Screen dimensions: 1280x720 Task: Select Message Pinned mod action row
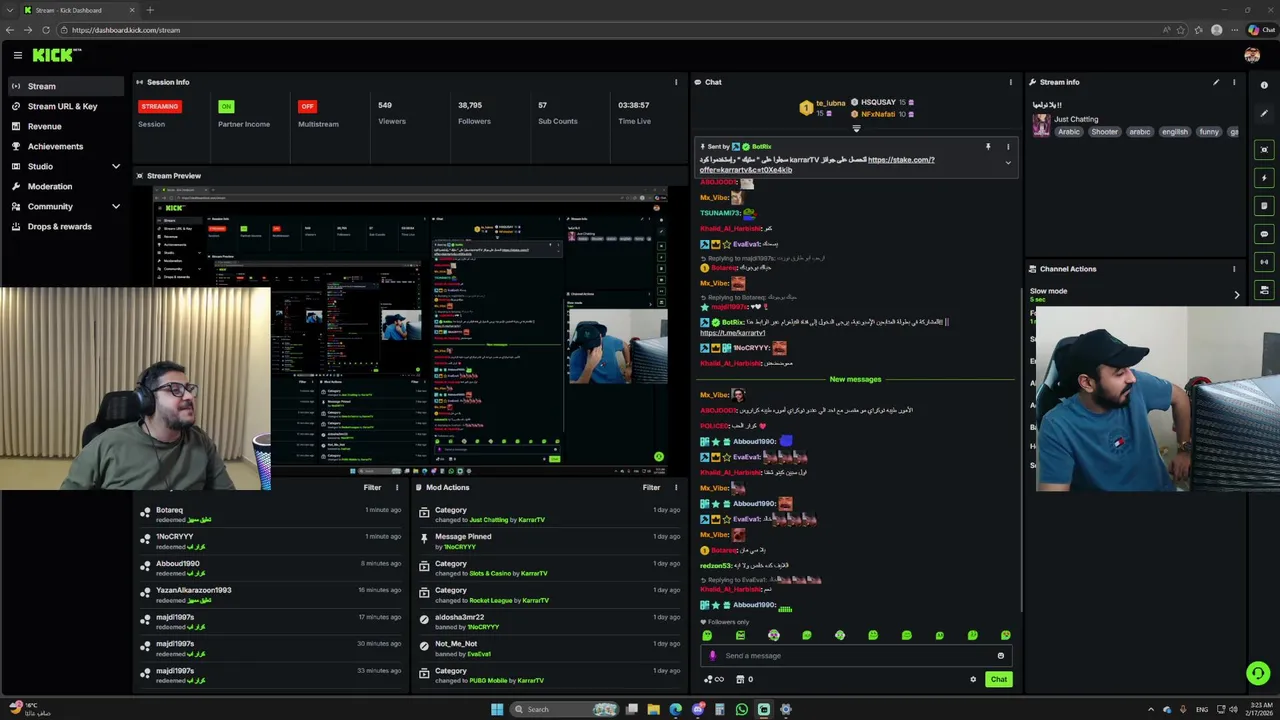click(549, 541)
